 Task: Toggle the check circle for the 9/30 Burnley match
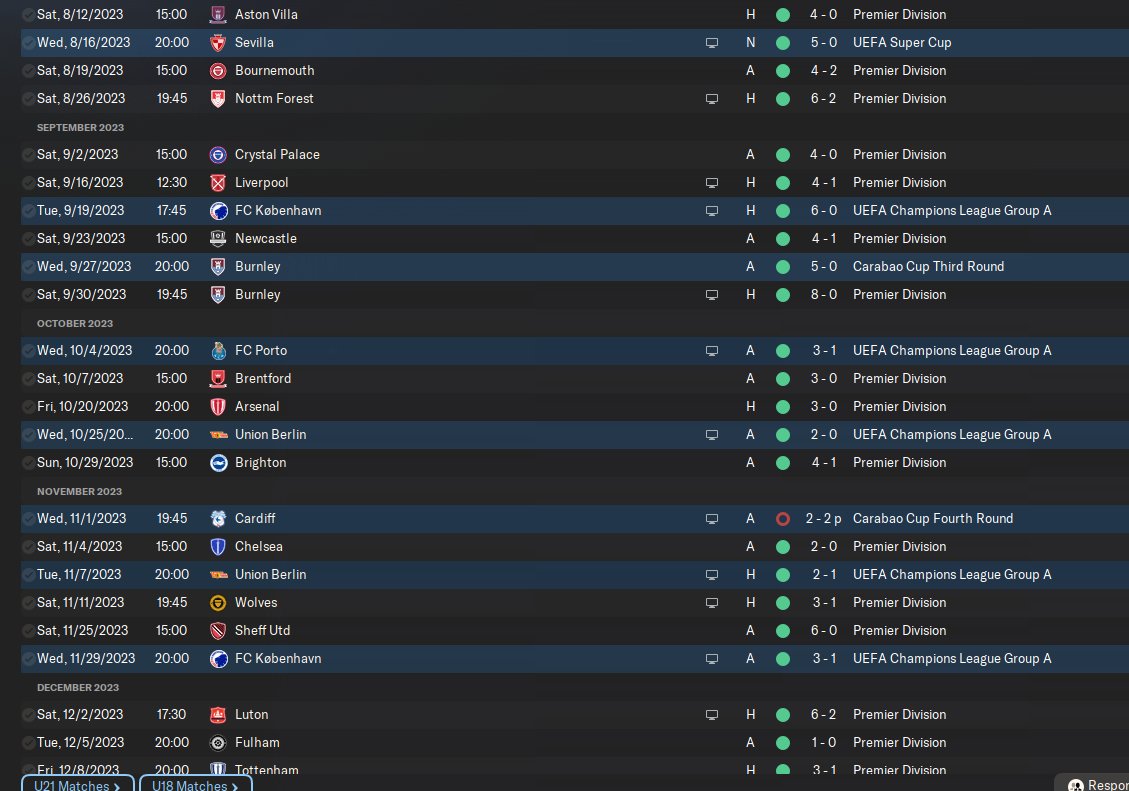28,295
